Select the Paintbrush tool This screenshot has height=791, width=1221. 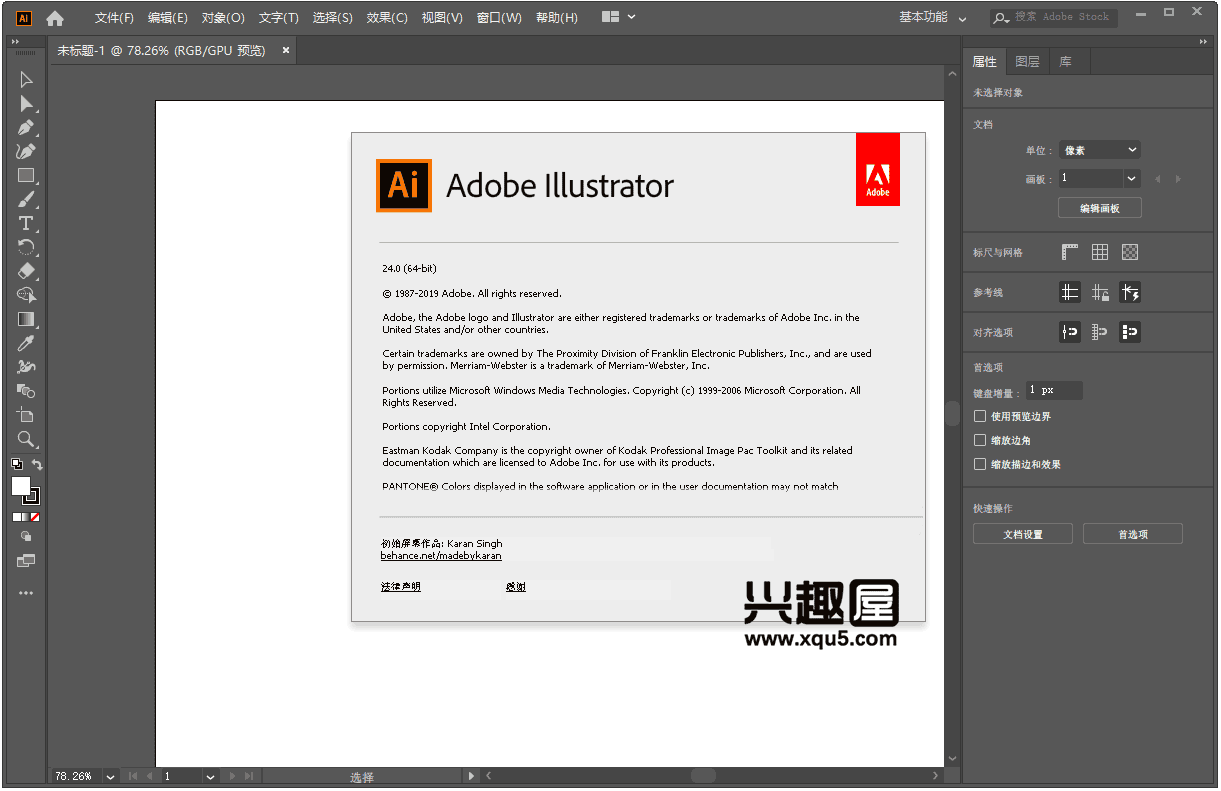point(26,200)
